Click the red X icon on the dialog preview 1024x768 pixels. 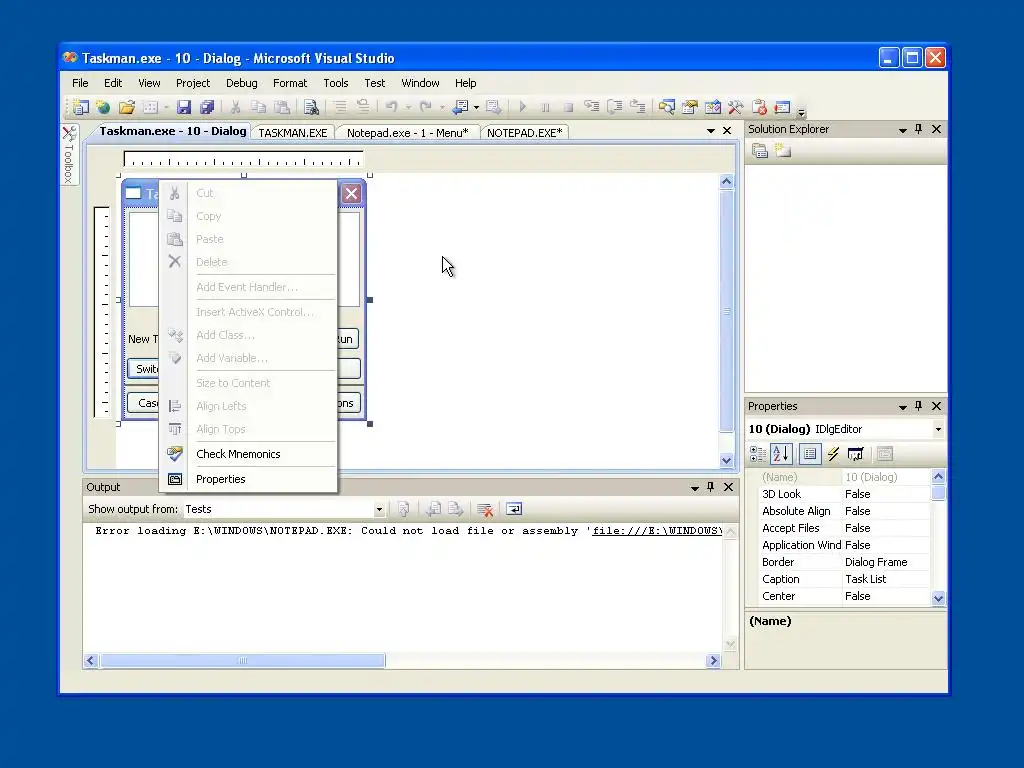[351, 193]
